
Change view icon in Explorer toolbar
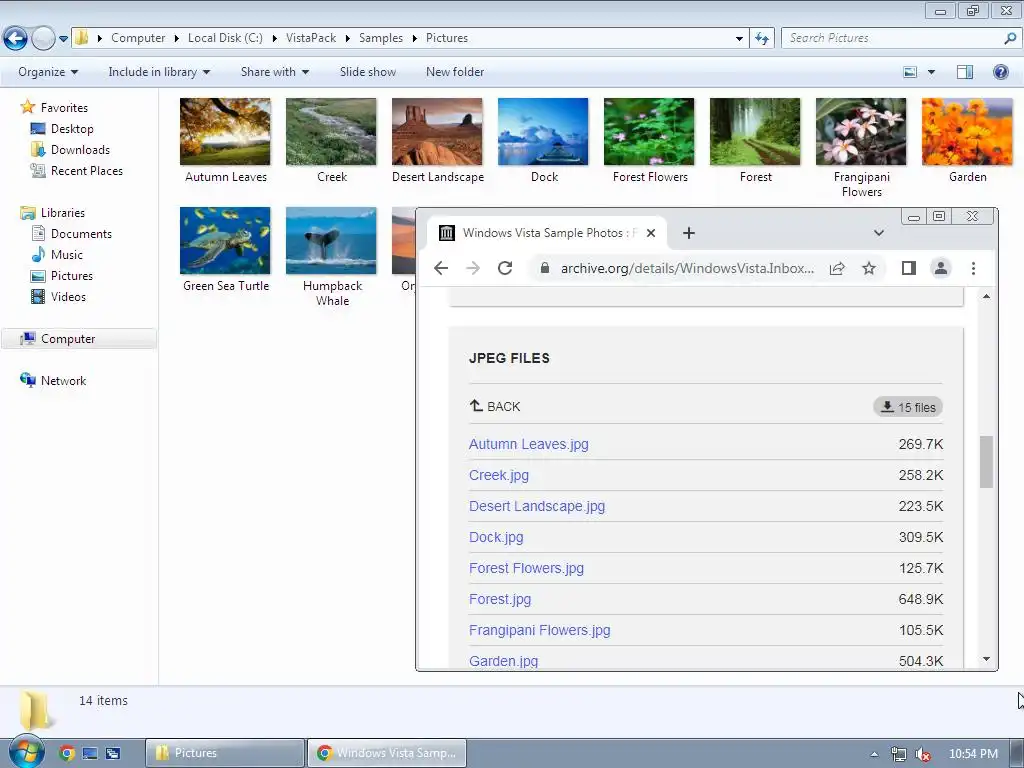(x=910, y=72)
